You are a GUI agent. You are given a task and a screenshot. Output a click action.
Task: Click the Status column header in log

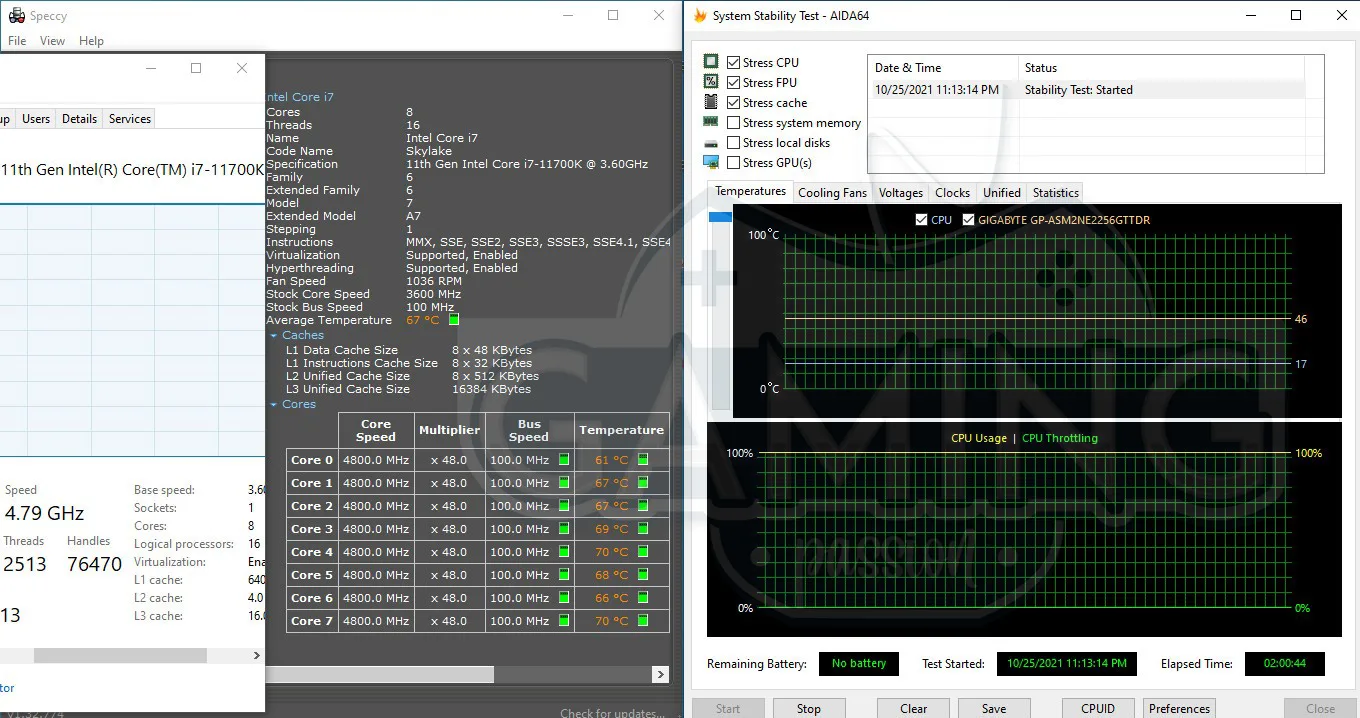click(x=1161, y=68)
